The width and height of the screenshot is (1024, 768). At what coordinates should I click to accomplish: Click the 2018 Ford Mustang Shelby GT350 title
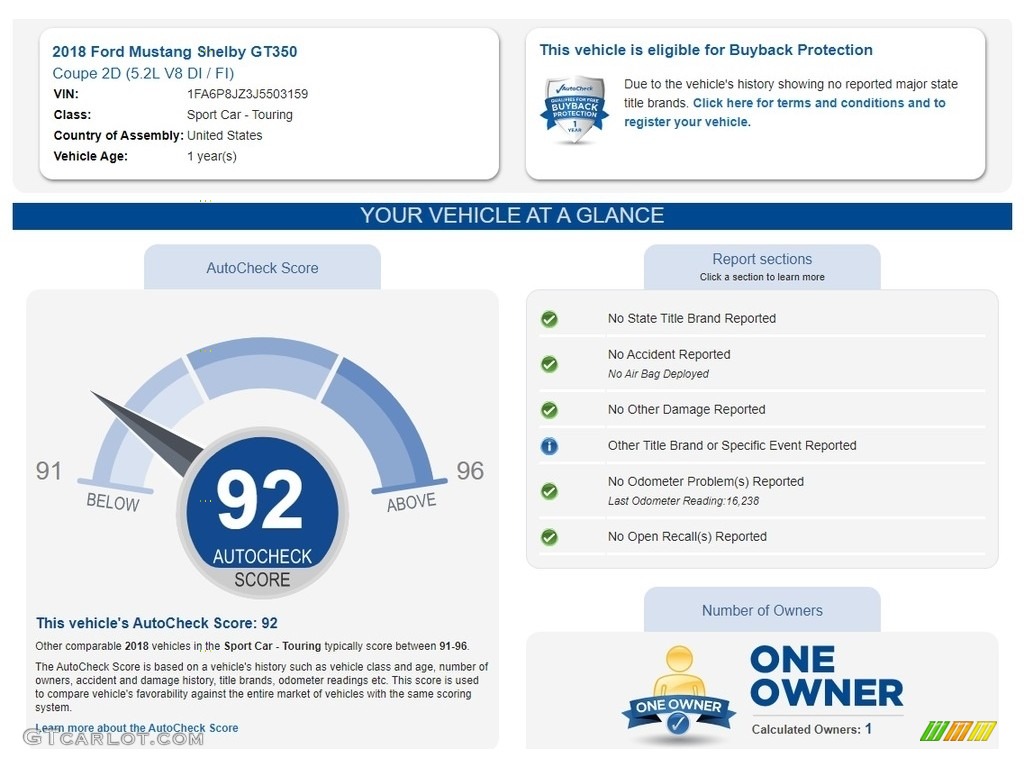tap(174, 52)
